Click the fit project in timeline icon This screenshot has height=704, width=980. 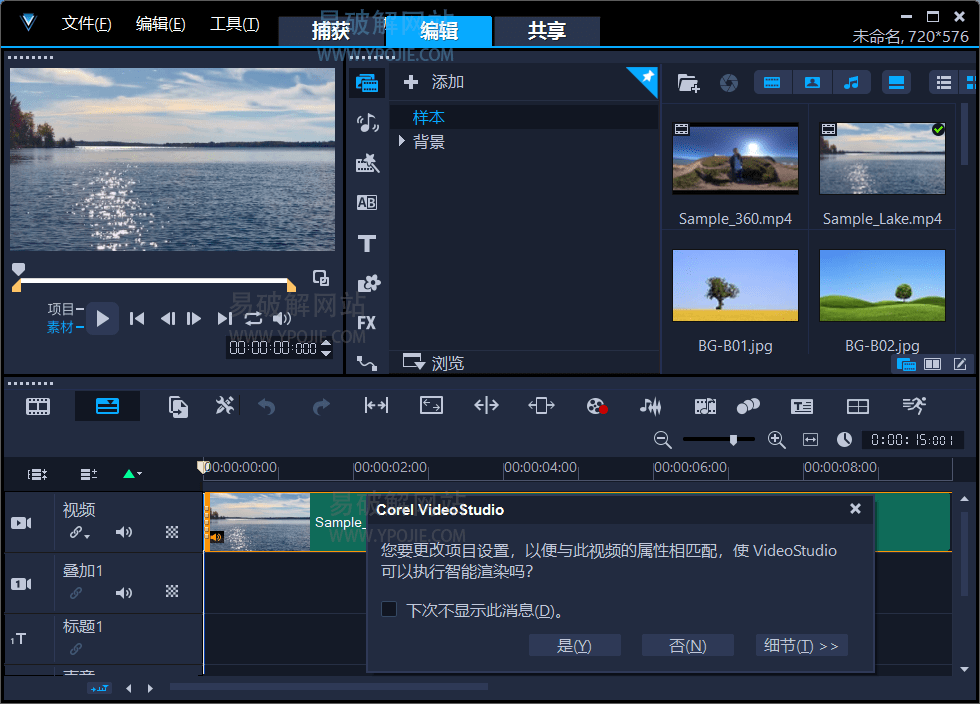tap(810, 440)
